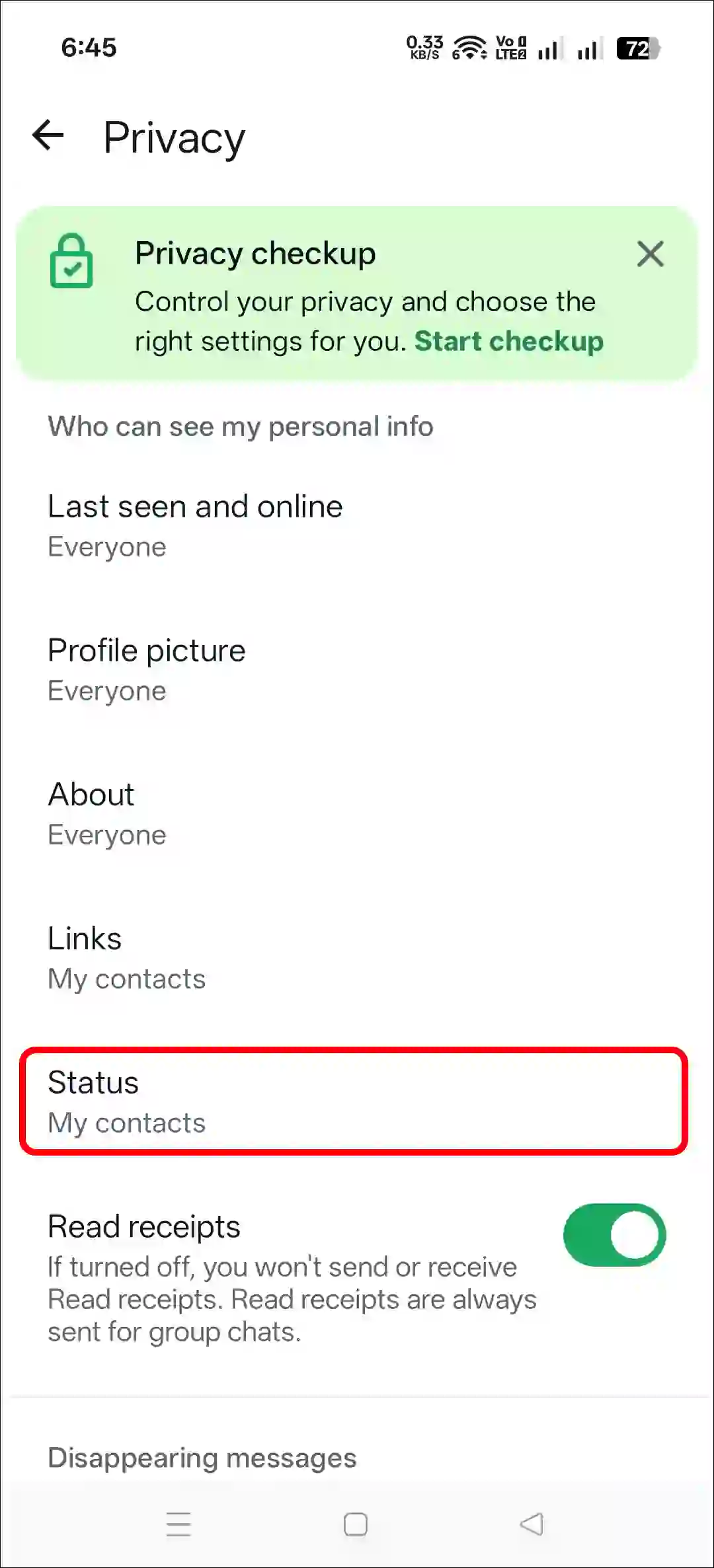Disable the Read receipts toggle
The height and width of the screenshot is (1568, 714).
[x=615, y=1234]
